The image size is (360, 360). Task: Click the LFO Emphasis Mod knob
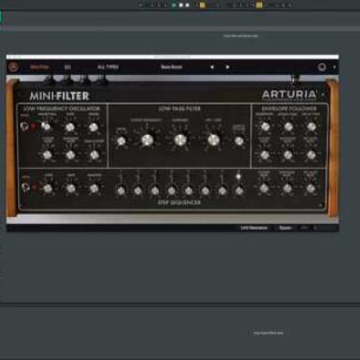(x=70, y=155)
